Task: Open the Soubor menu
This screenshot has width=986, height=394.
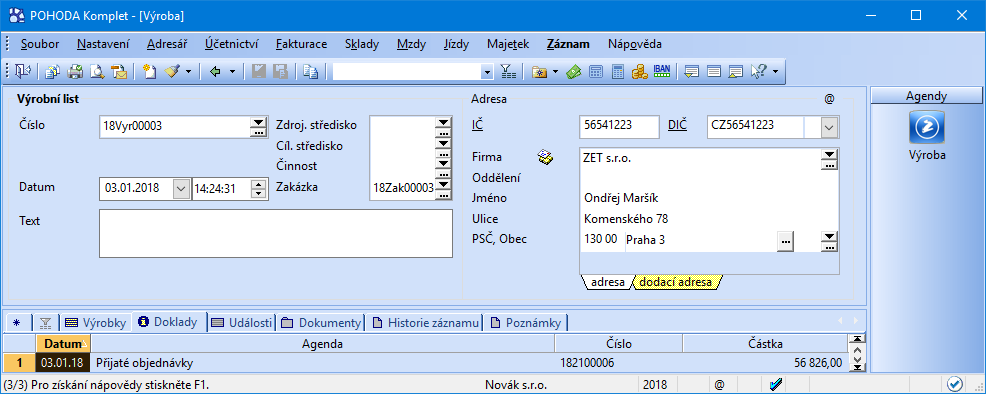Action: point(40,44)
